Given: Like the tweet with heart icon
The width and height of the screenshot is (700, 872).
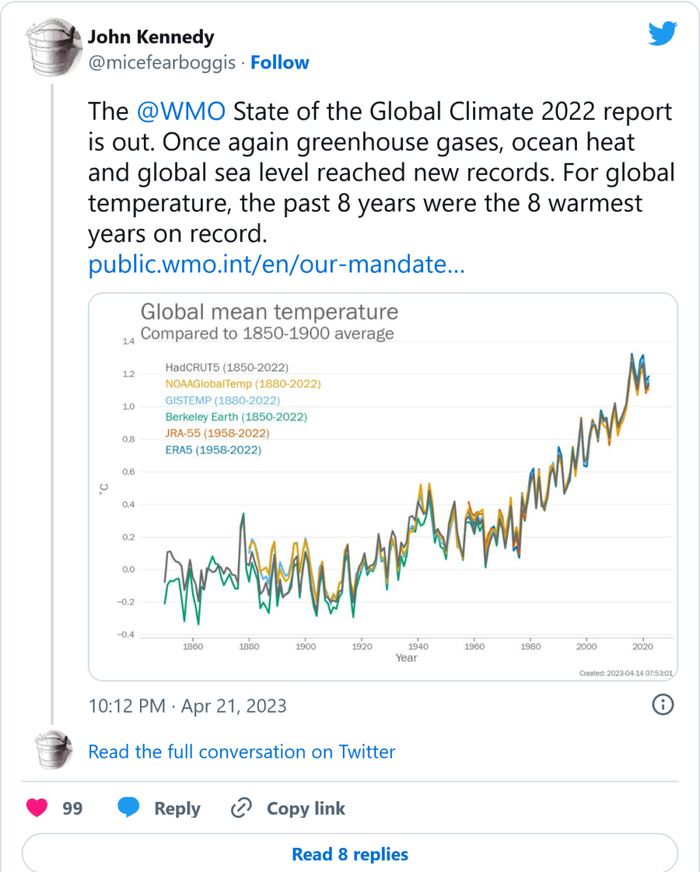Looking at the screenshot, I should (x=38, y=808).
